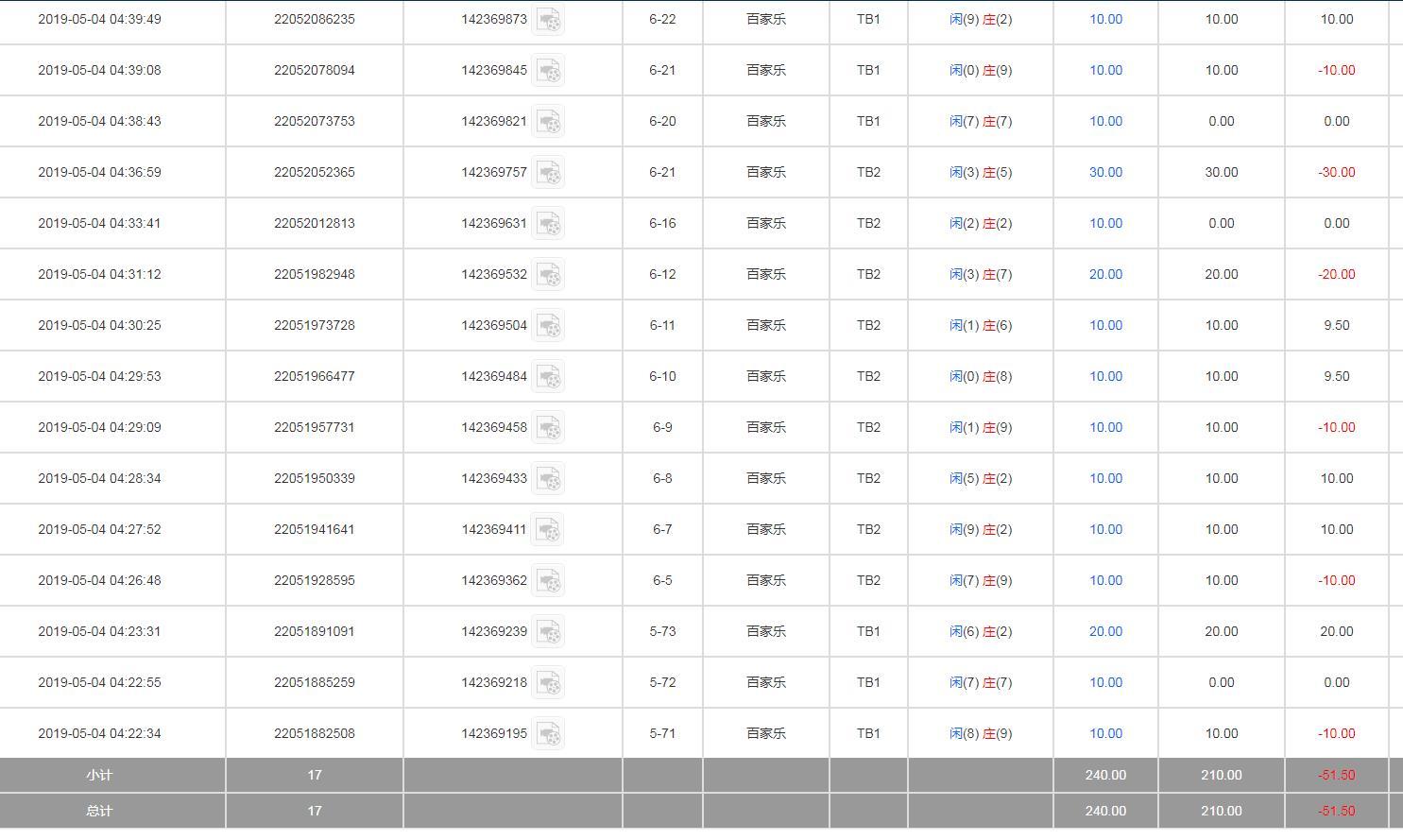Open video replay icon for round 142369873
This screenshot has width=1403, height=840.
(548, 20)
